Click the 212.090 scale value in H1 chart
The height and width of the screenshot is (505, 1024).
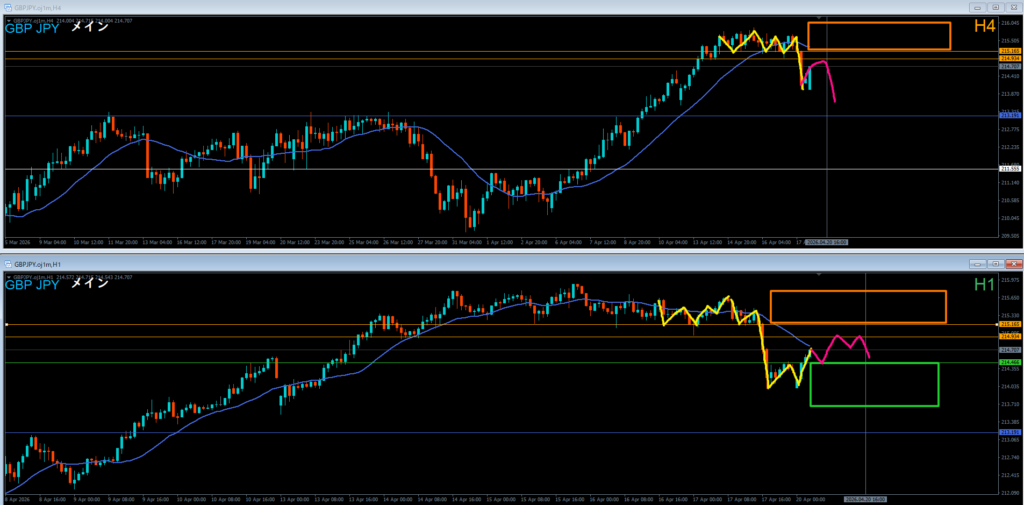(x=1010, y=493)
